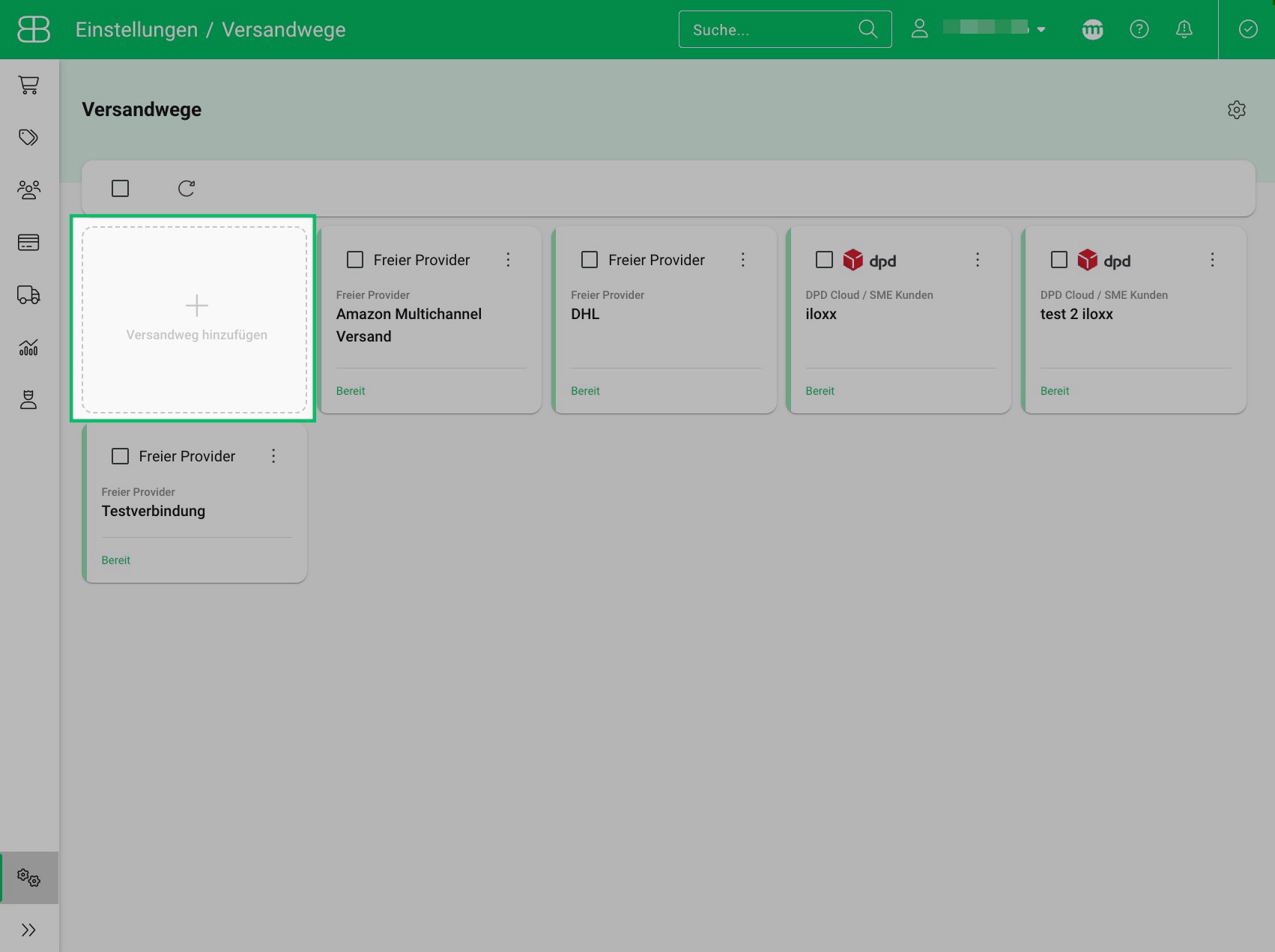1275x952 pixels.
Task: Open three-dot menu of test 2 iloxx
Action: (x=1212, y=260)
